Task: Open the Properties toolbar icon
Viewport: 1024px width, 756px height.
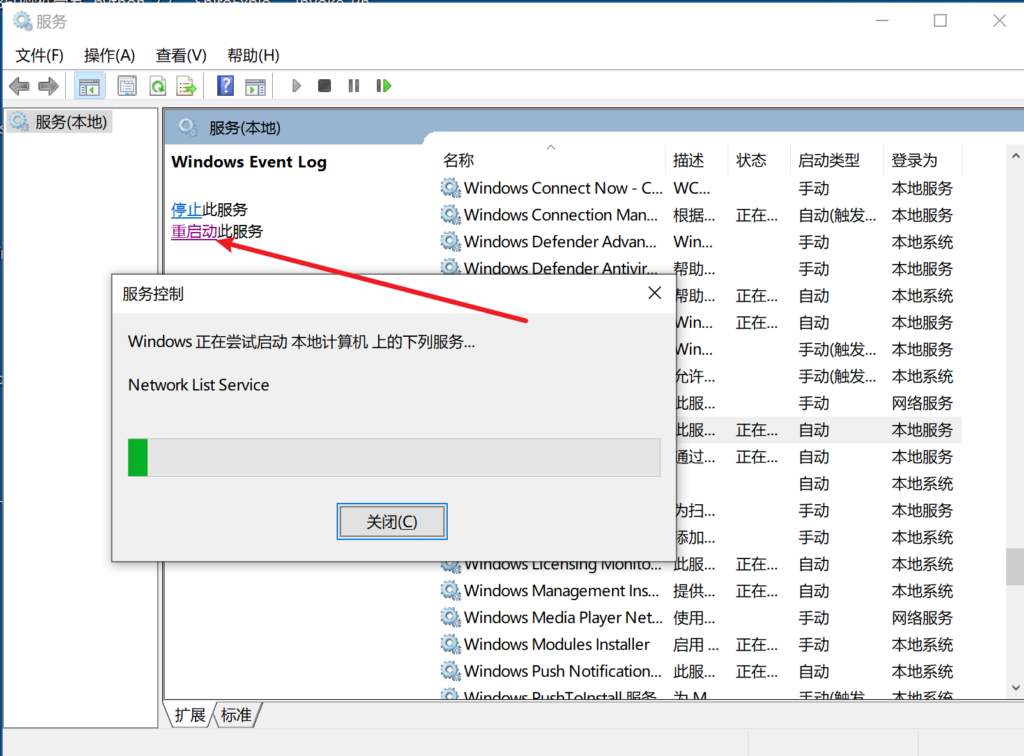Action: [x=127, y=86]
